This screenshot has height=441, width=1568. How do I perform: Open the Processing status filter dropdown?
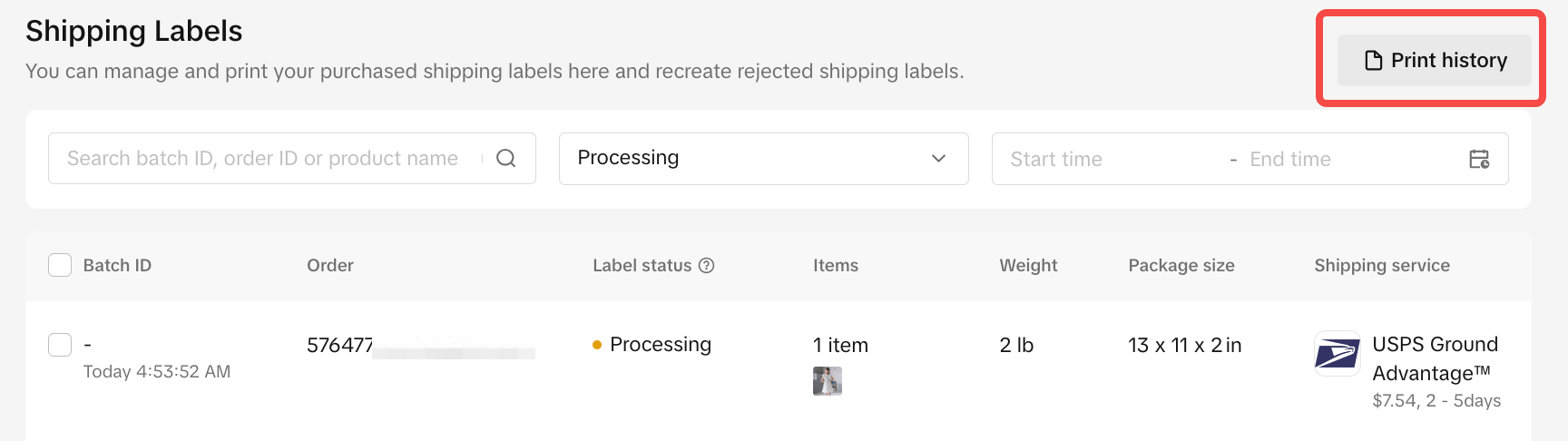tap(744, 159)
